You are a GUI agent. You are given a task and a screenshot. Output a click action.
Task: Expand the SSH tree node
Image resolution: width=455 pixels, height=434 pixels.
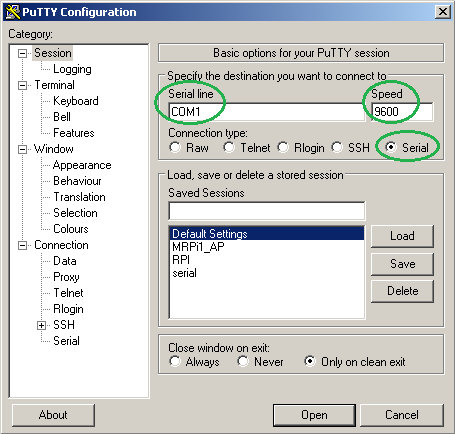[x=41, y=325]
